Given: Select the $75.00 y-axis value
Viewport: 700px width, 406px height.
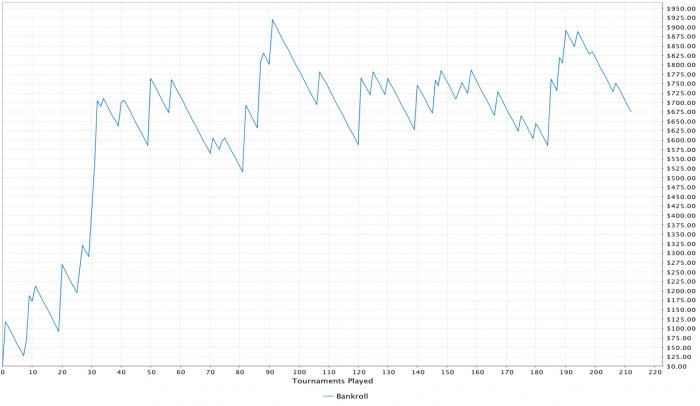Looking at the screenshot, I should tap(679, 338).
